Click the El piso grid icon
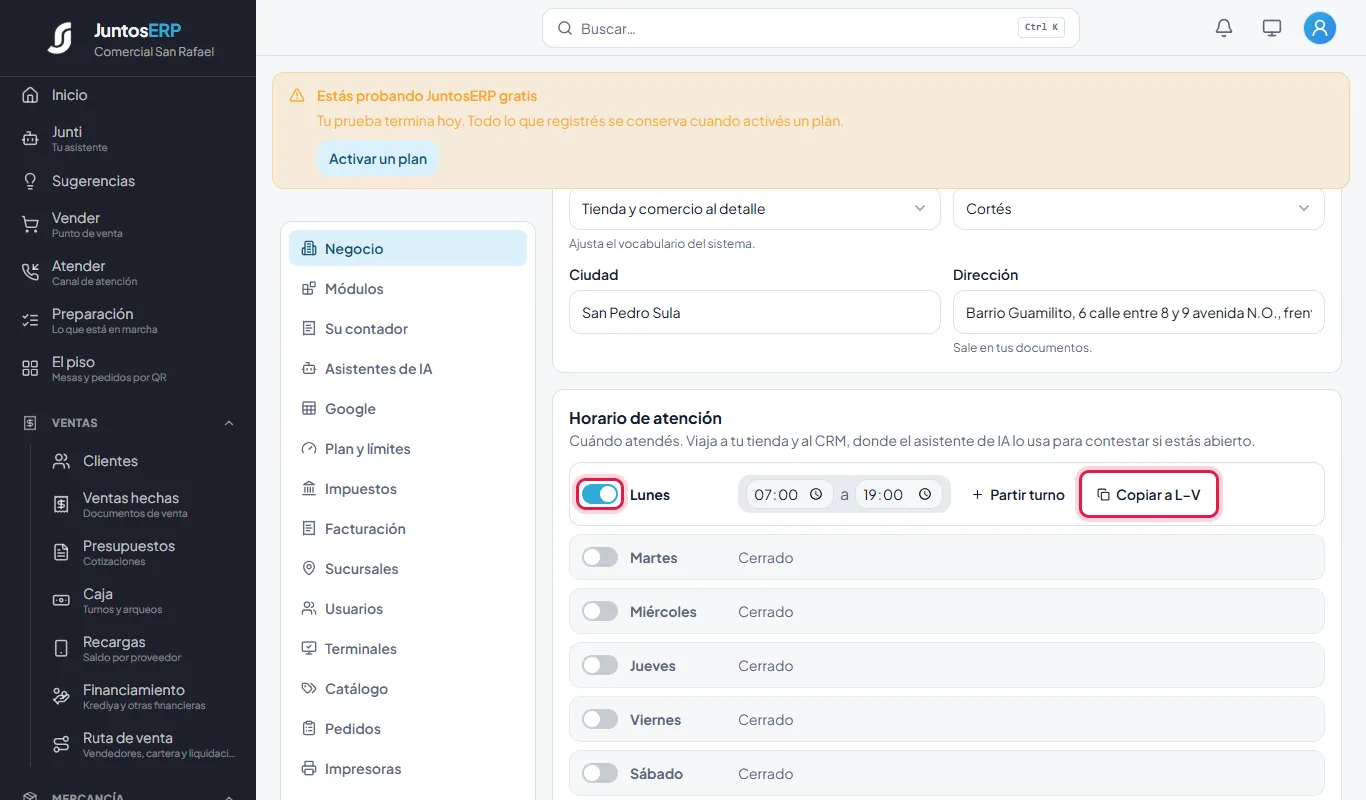The image size is (1366, 800). click(x=30, y=368)
